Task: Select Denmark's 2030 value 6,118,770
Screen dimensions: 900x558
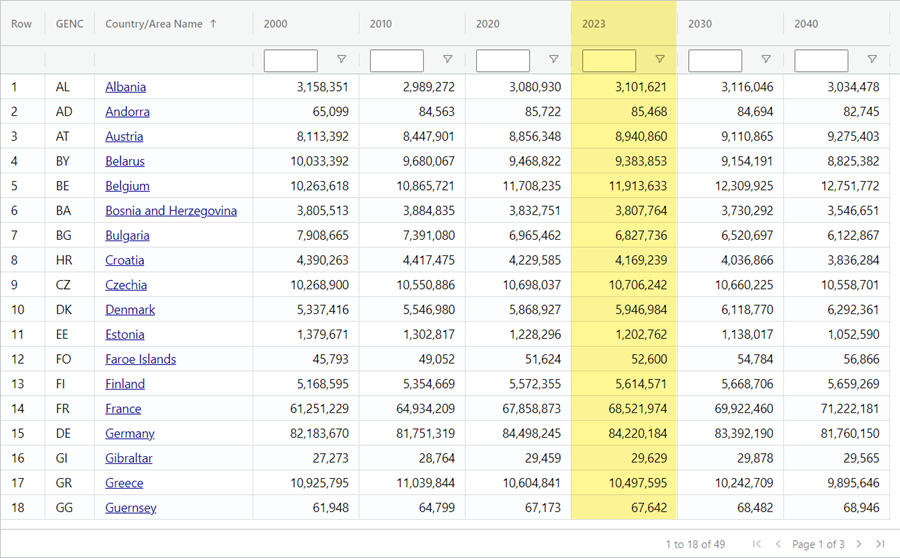Action: [747, 309]
